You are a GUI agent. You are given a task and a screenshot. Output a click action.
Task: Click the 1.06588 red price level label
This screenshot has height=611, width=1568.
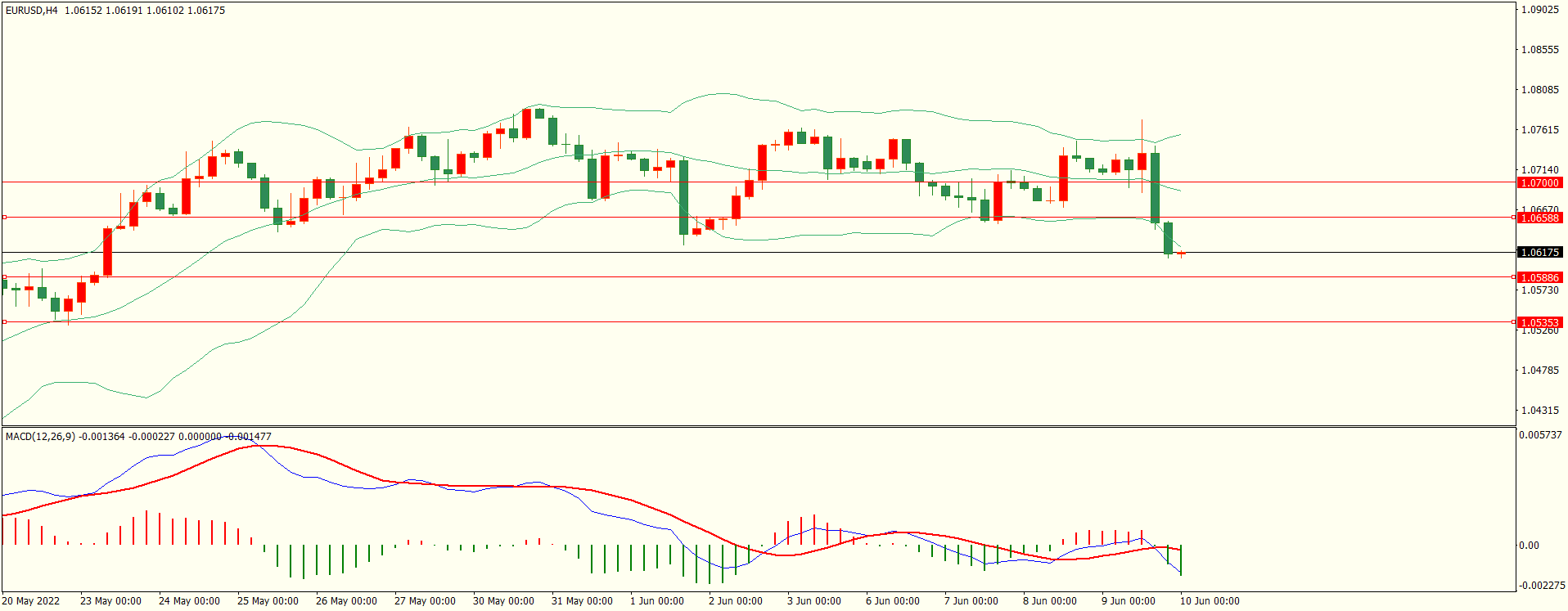coord(1539,218)
